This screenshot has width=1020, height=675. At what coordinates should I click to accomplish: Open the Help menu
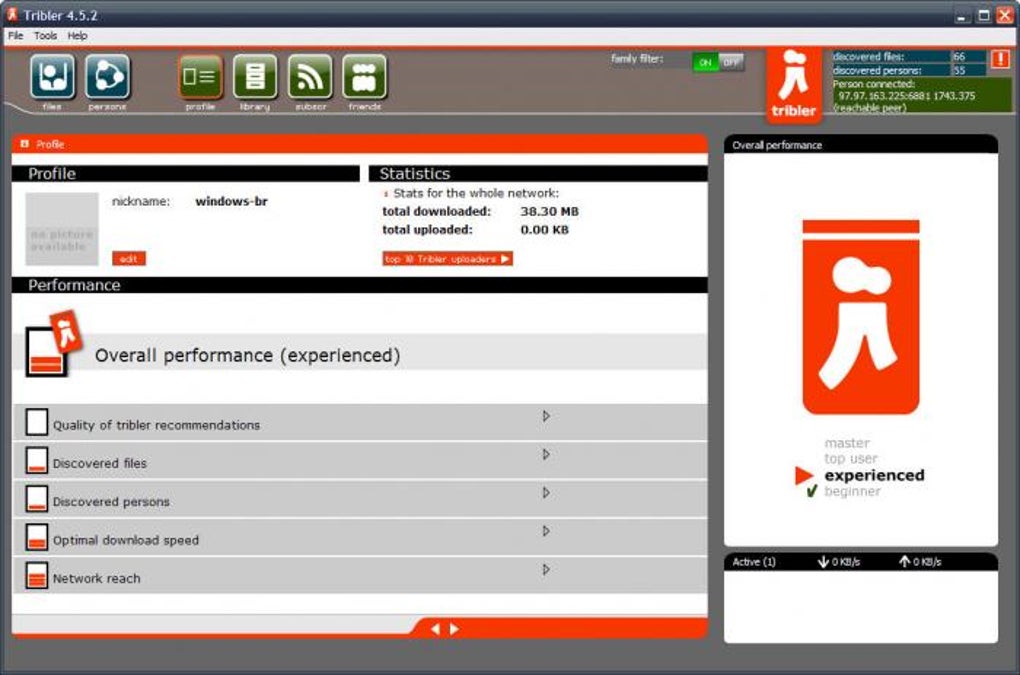click(77, 36)
